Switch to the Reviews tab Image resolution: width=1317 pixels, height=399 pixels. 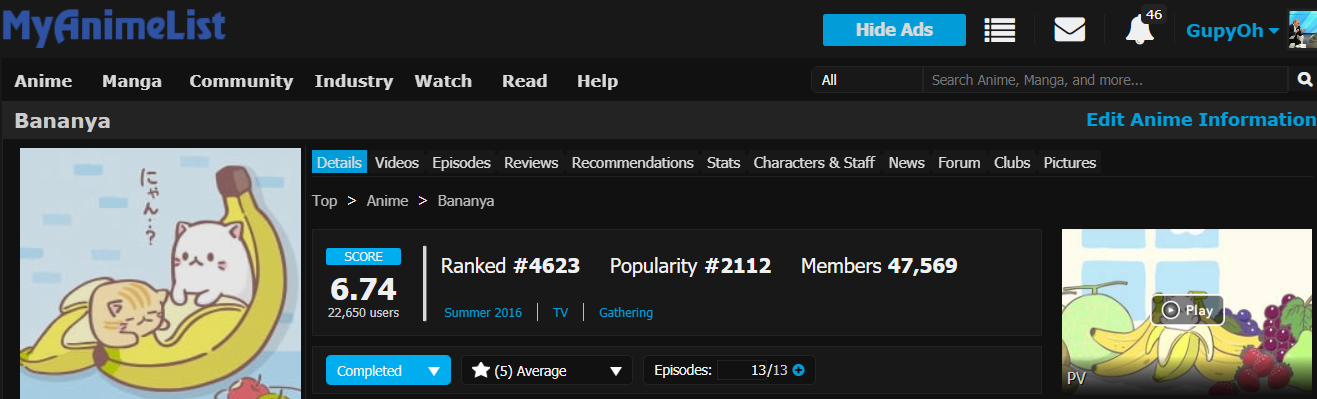tap(531, 162)
